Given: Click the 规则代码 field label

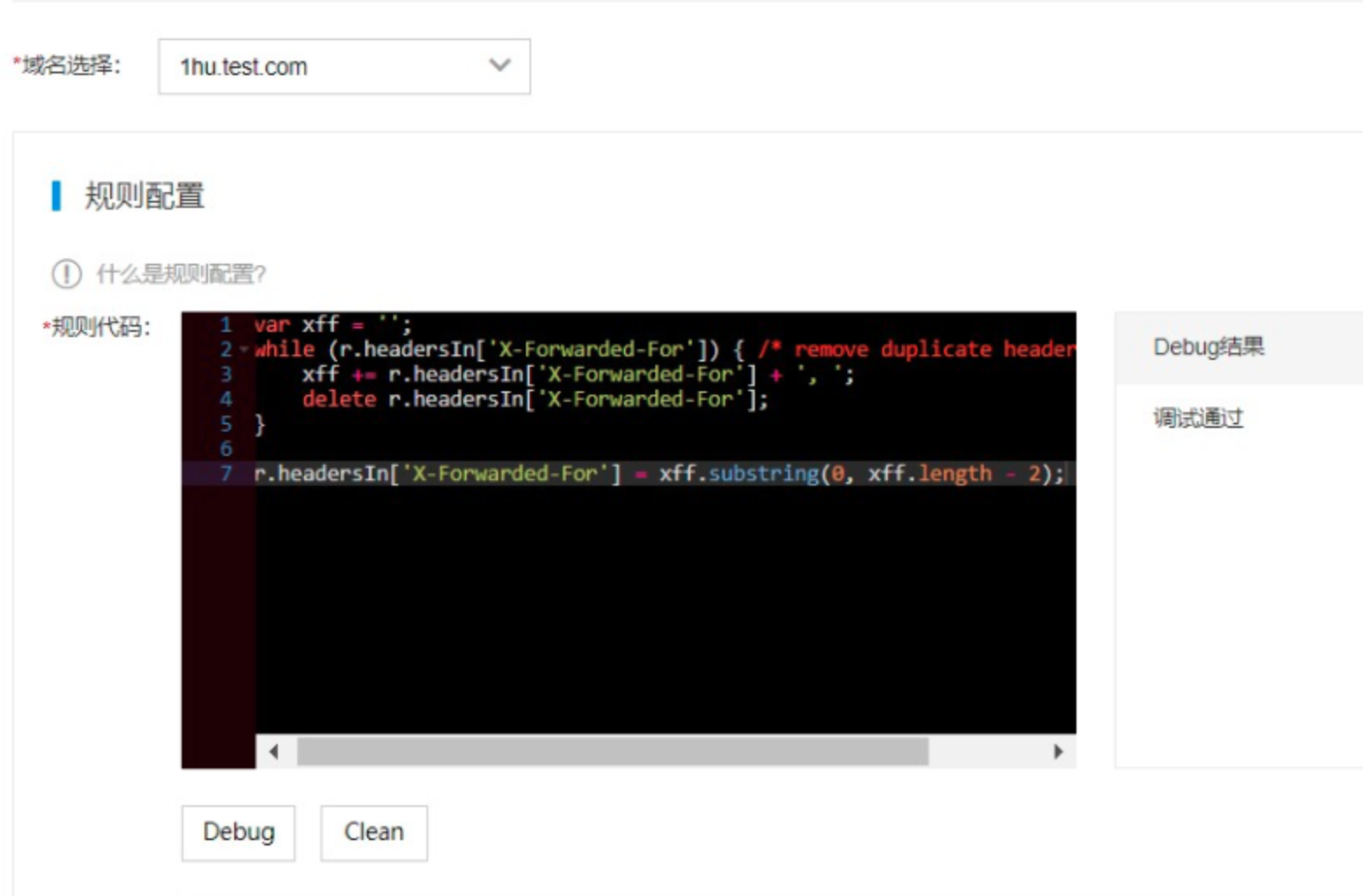Looking at the screenshot, I should click(x=97, y=327).
